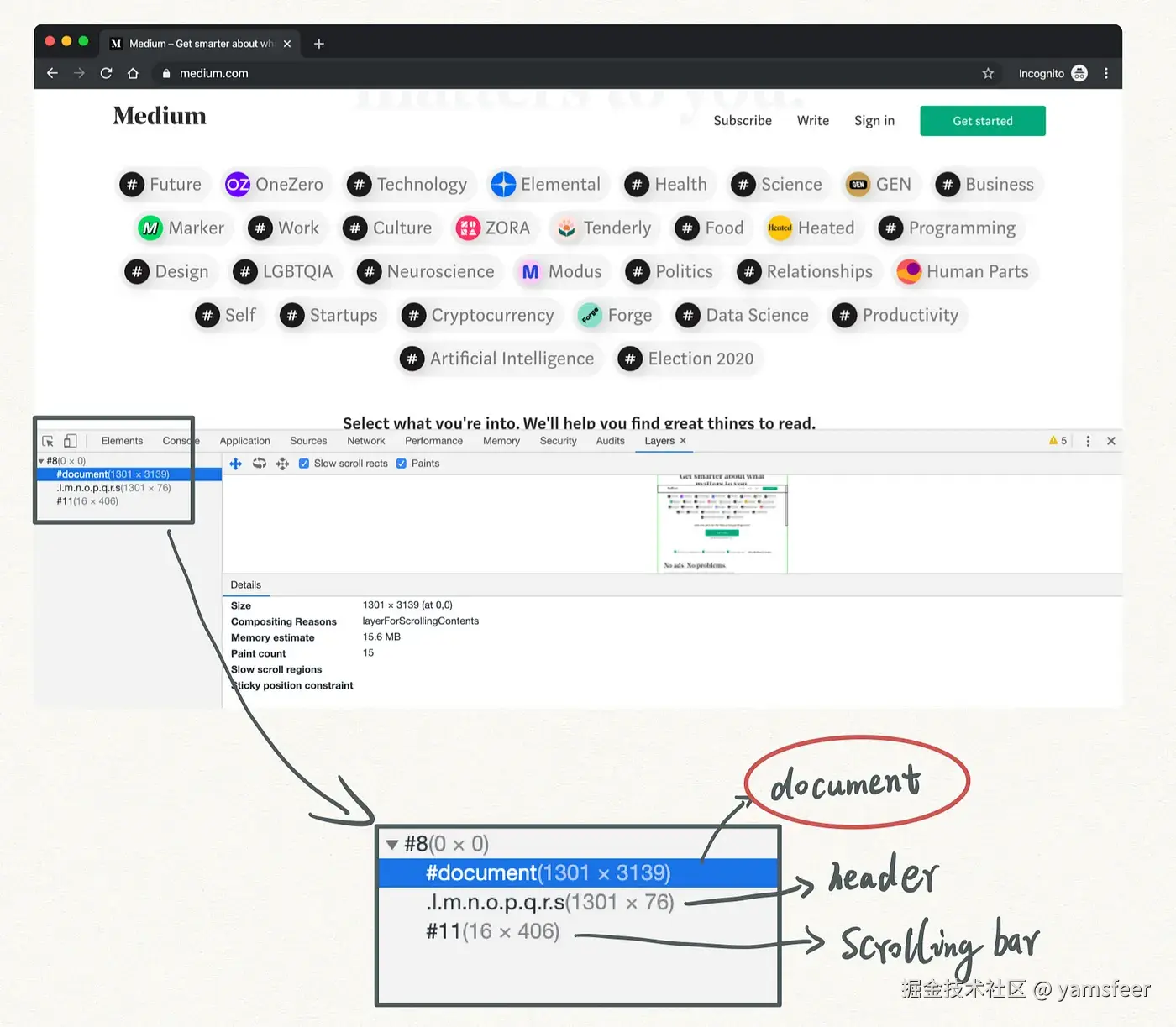
Task: Switch to the Application tab
Action: pos(244,441)
